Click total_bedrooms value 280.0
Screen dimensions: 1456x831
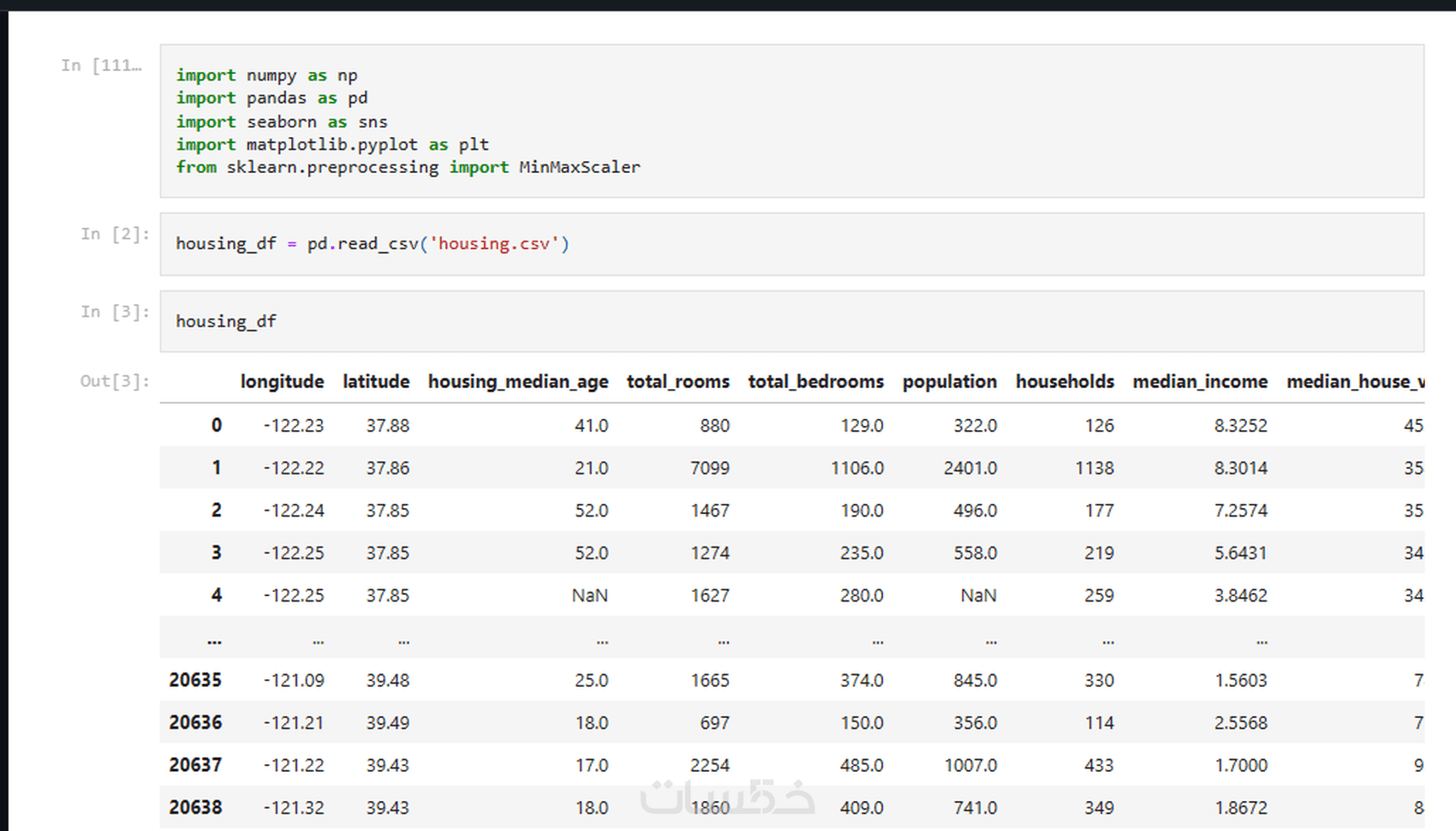(x=862, y=595)
